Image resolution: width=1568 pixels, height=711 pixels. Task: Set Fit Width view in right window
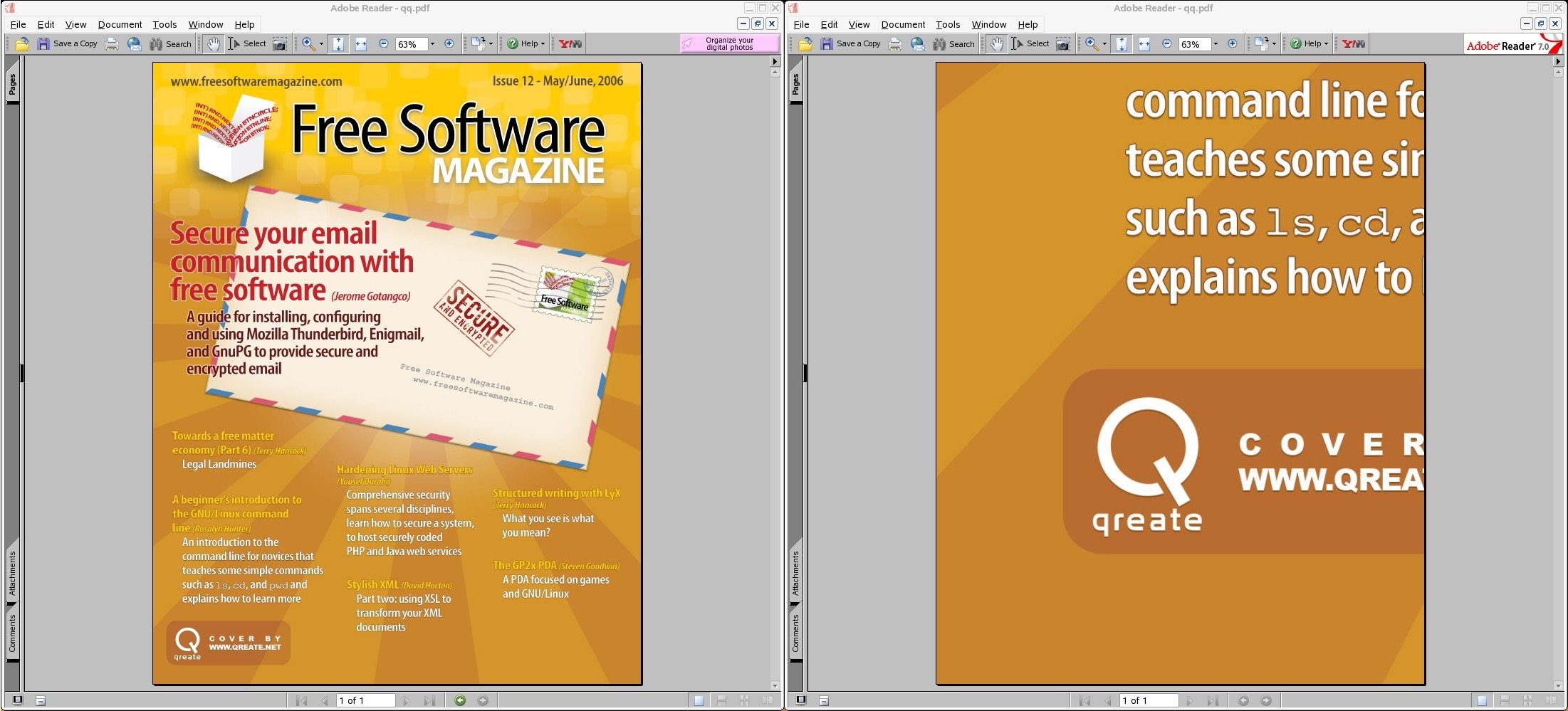coord(1144,44)
